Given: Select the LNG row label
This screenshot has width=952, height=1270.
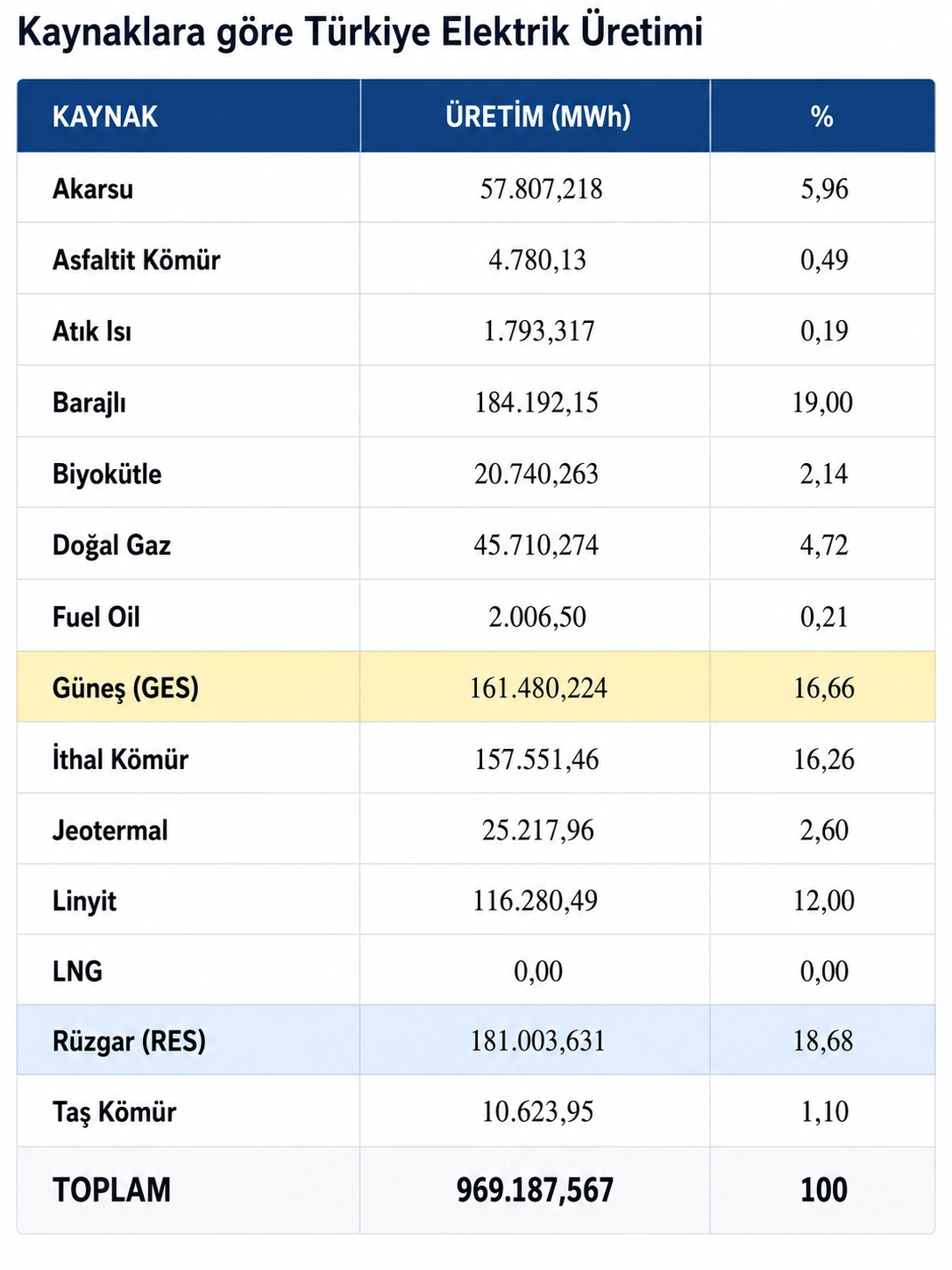Looking at the screenshot, I should (77, 971).
